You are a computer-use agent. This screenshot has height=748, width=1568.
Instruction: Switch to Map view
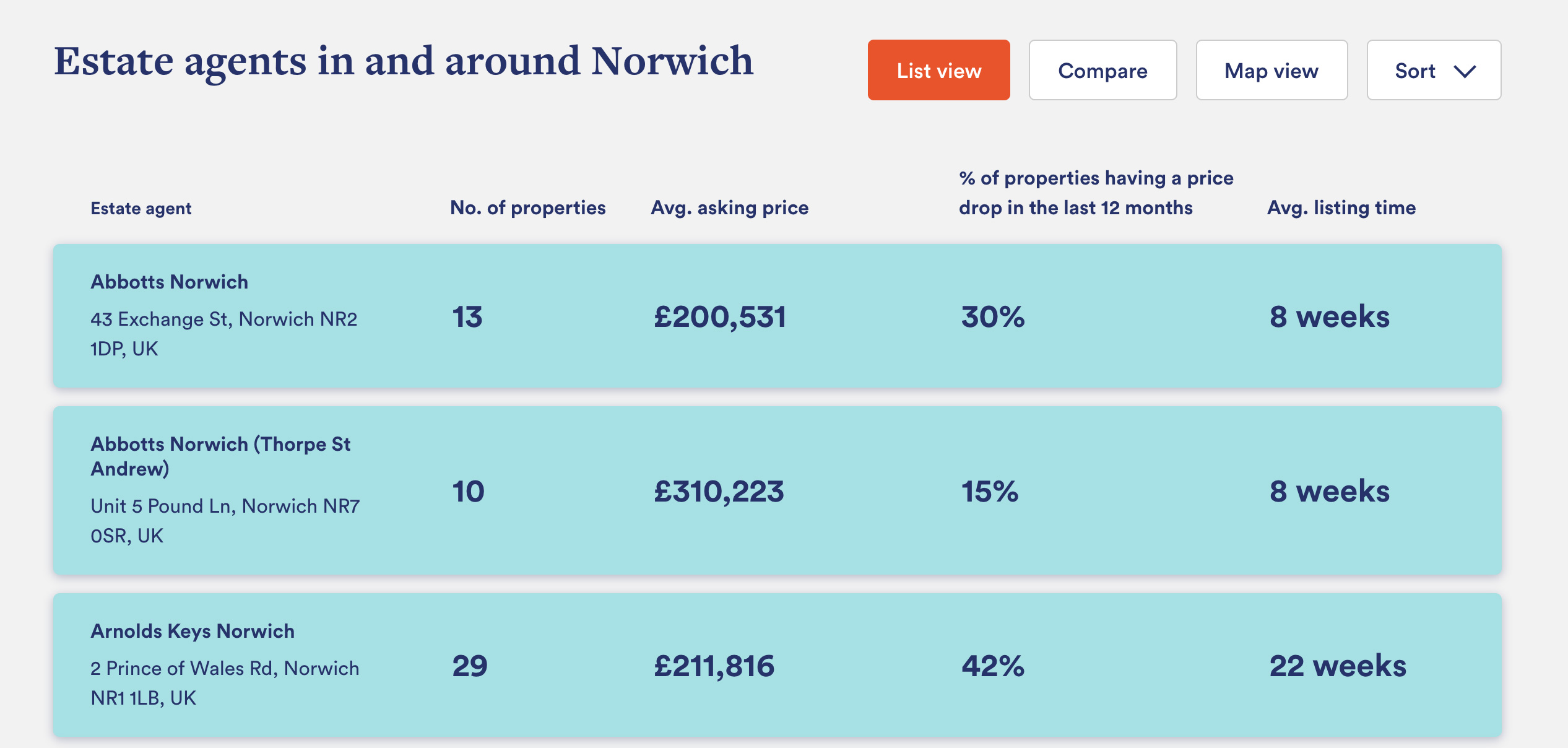(1271, 70)
